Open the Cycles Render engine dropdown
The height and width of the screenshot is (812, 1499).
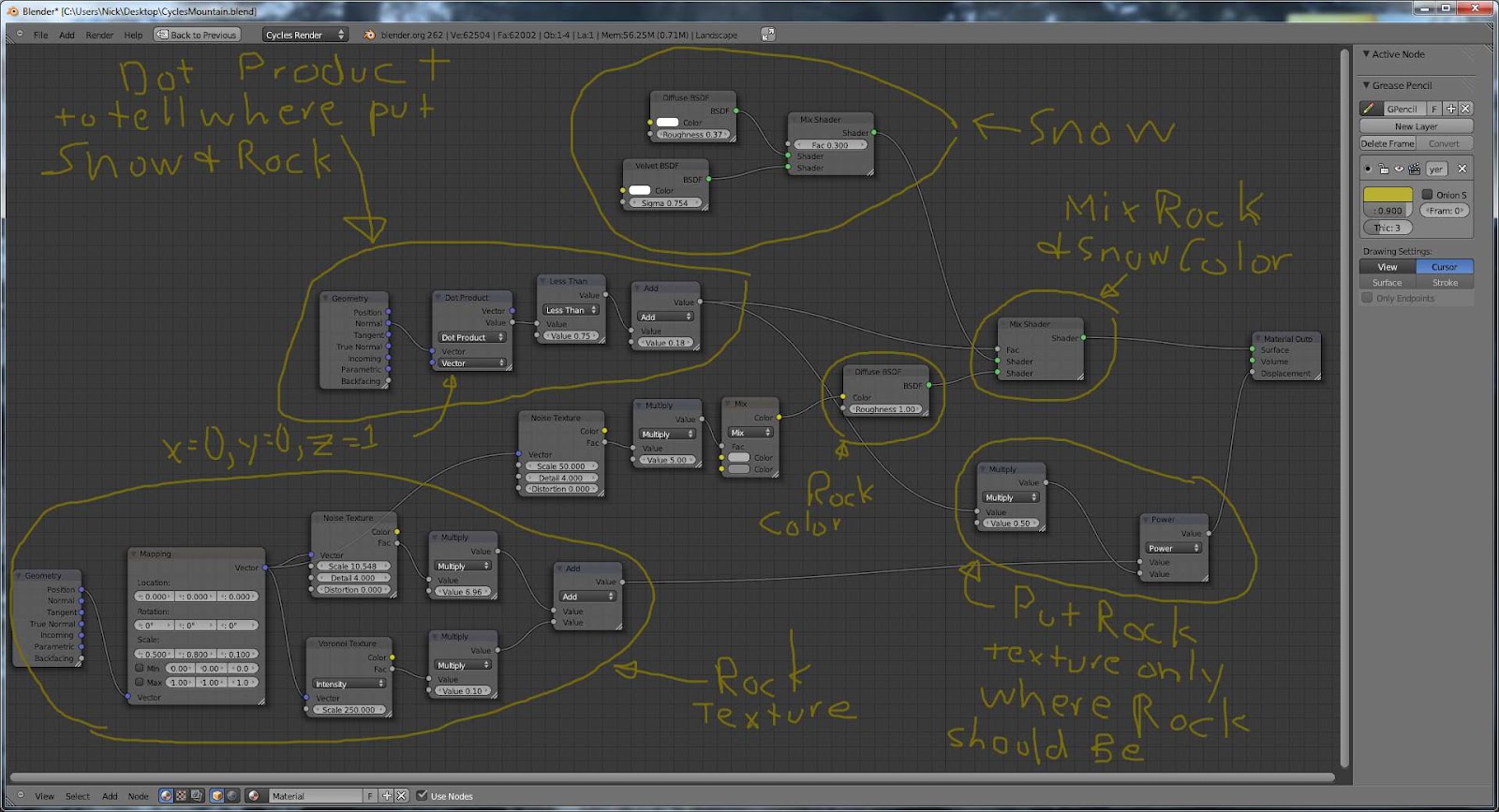click(304, 35)
